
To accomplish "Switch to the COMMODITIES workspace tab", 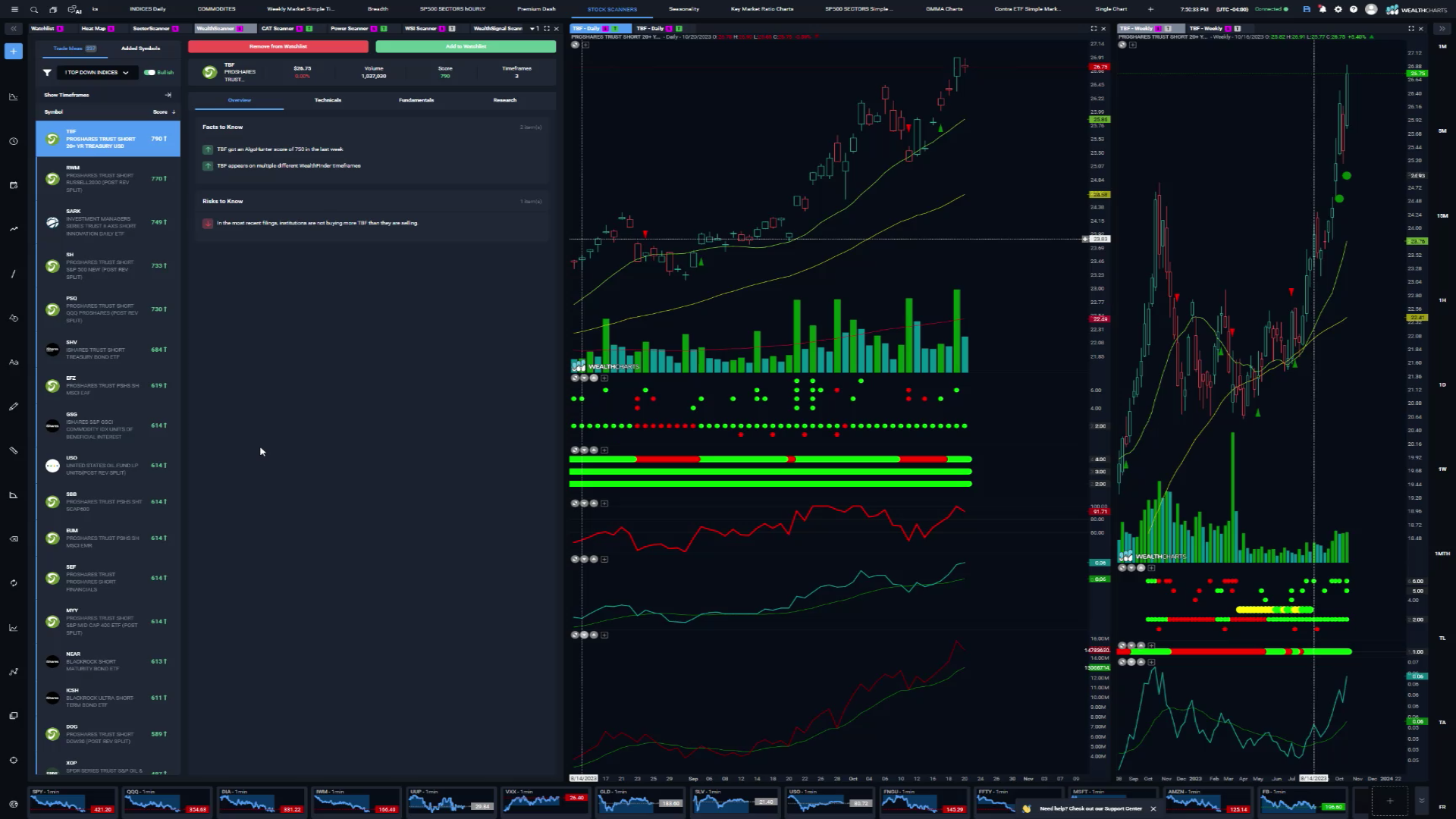I will click(x=216, y=9).
